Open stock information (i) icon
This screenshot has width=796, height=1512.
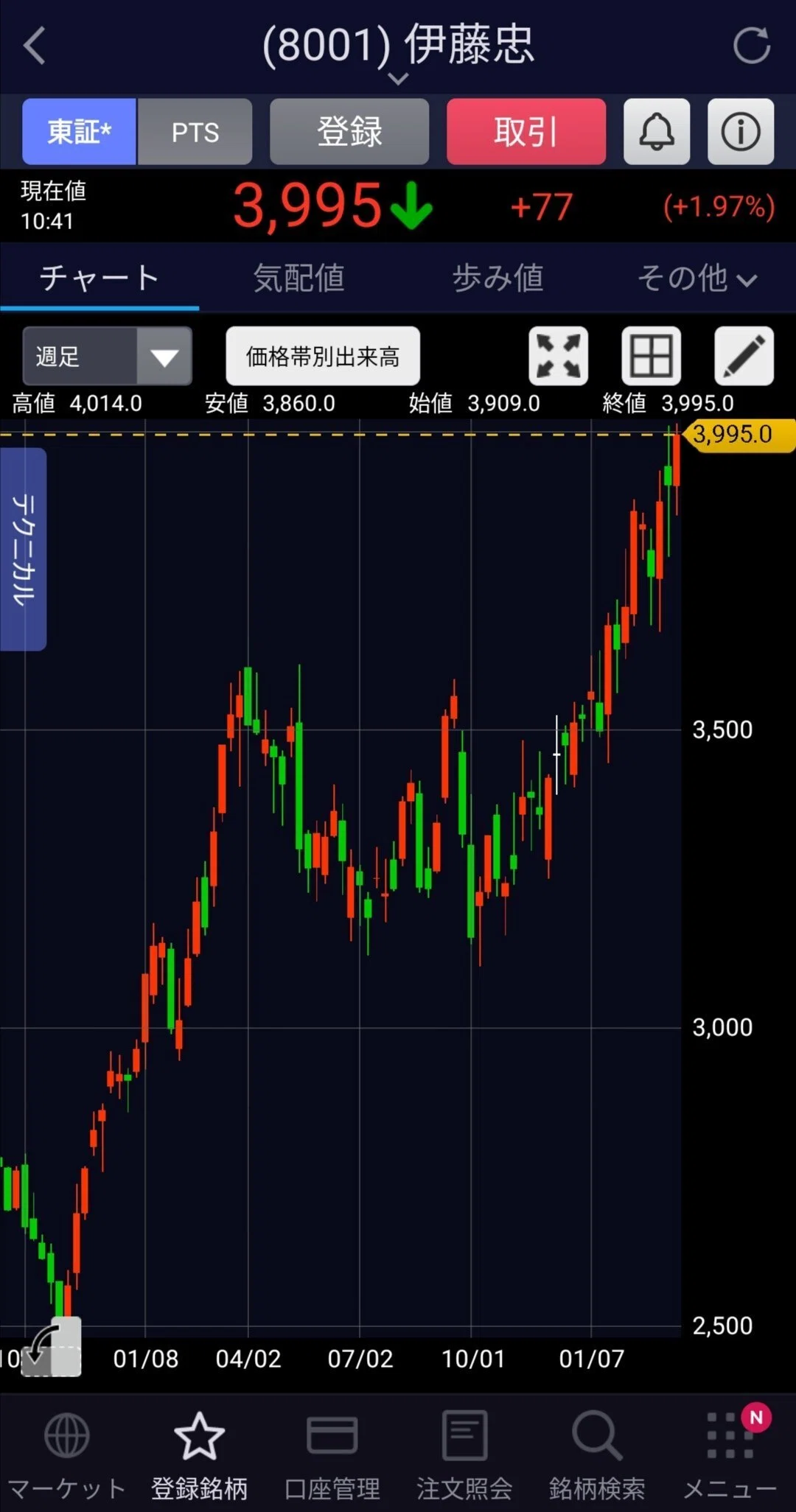coord(741,131)
